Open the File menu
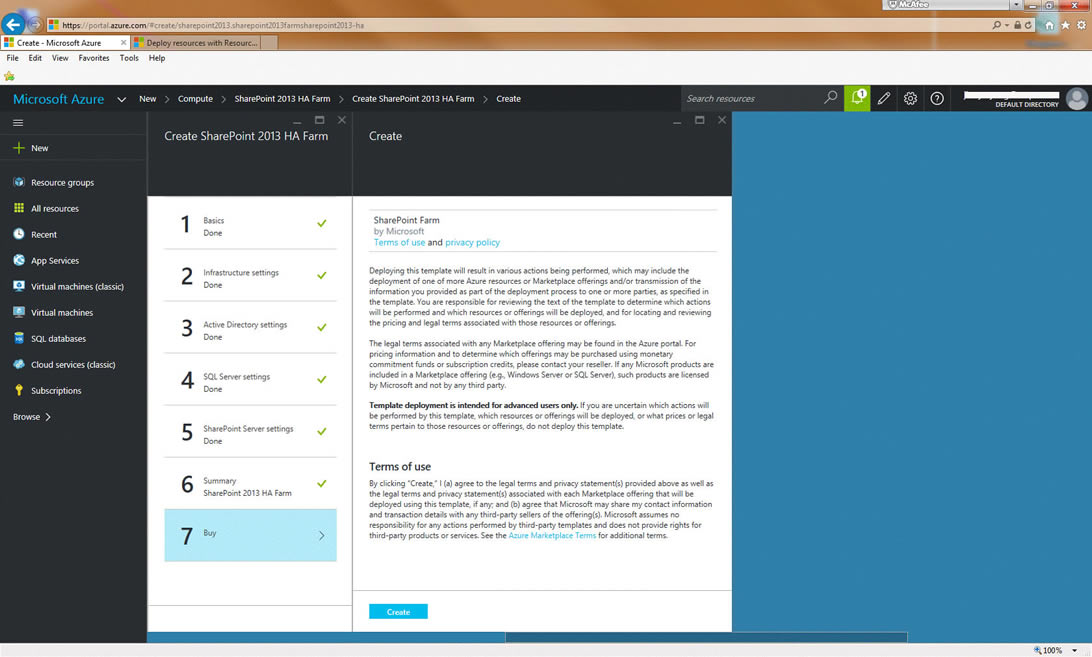This screenshot has height=657, width=1092. coord(13,58)
